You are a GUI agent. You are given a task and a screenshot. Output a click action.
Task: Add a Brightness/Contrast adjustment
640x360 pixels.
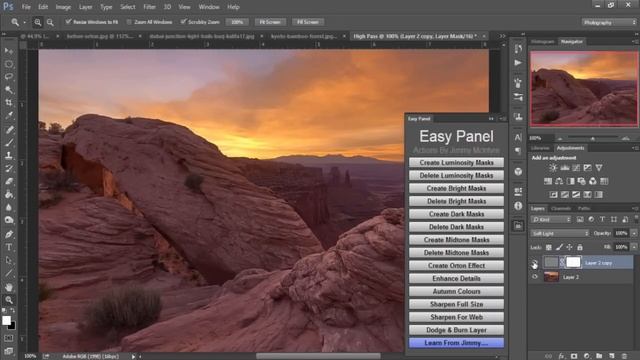pos(553,168)
